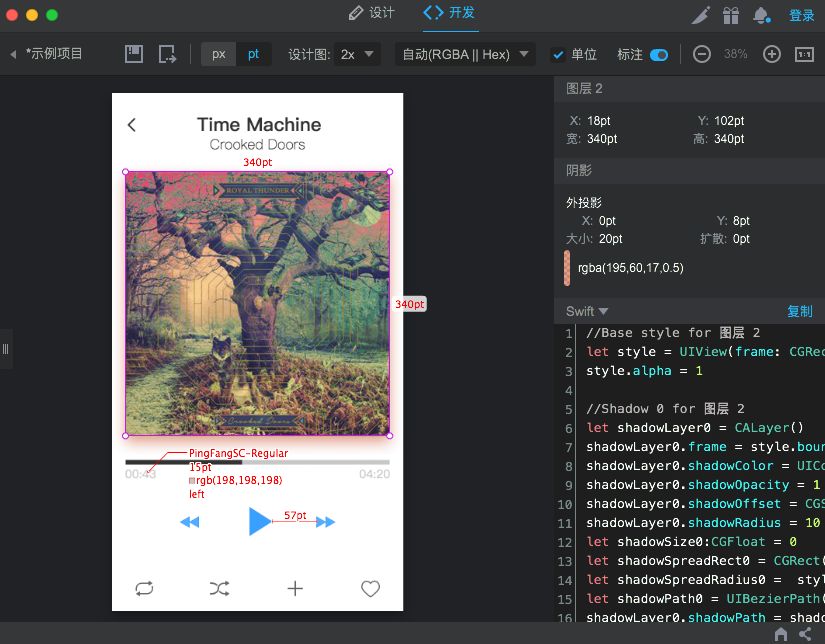Screen dimensions: 825x644
Task: Open the gift box icon
Action: [x=731, y=15]
